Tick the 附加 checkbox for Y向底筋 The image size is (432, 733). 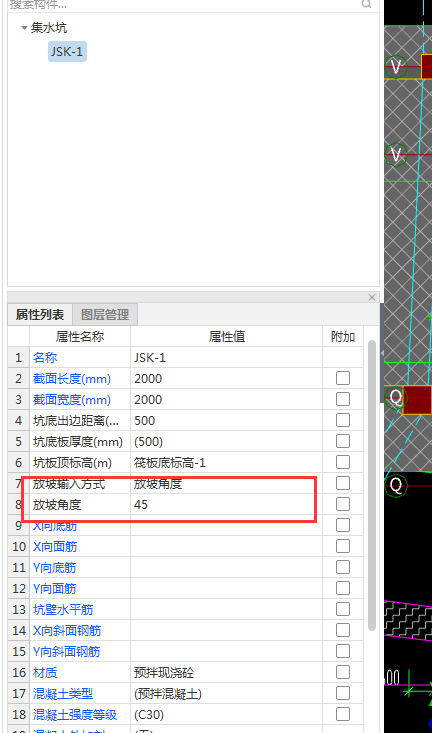(343, 568)
